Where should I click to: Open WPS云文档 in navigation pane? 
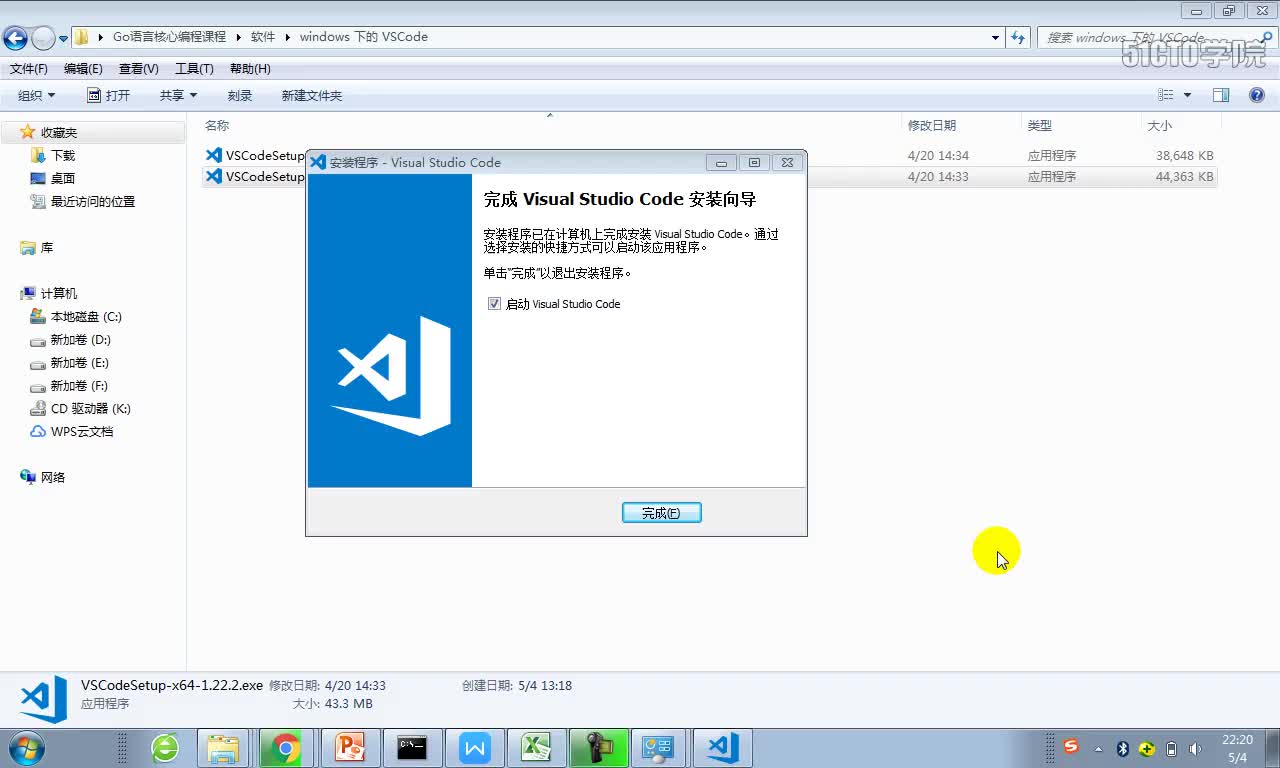82,431
